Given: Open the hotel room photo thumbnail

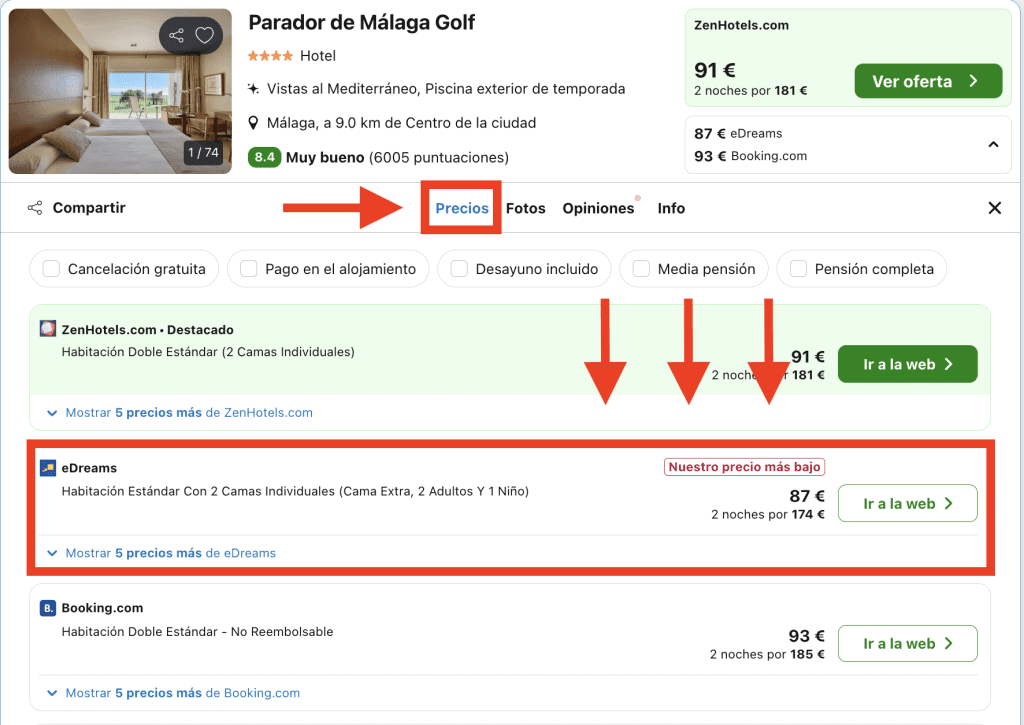Looking at the screenshot, I should click(x=110, y=90).
